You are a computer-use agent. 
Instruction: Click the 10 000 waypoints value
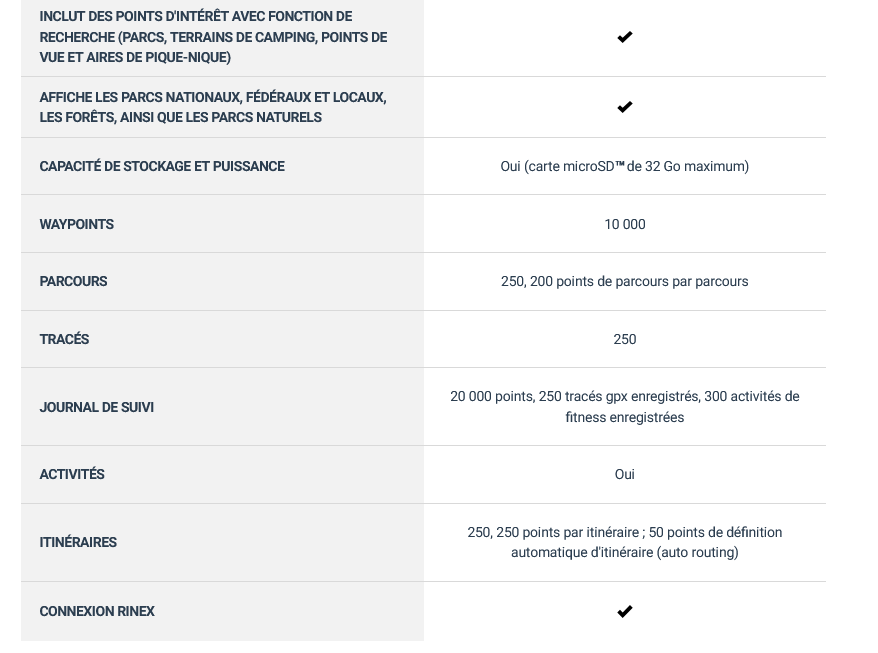pyautogui.click(x=624, y=224)
